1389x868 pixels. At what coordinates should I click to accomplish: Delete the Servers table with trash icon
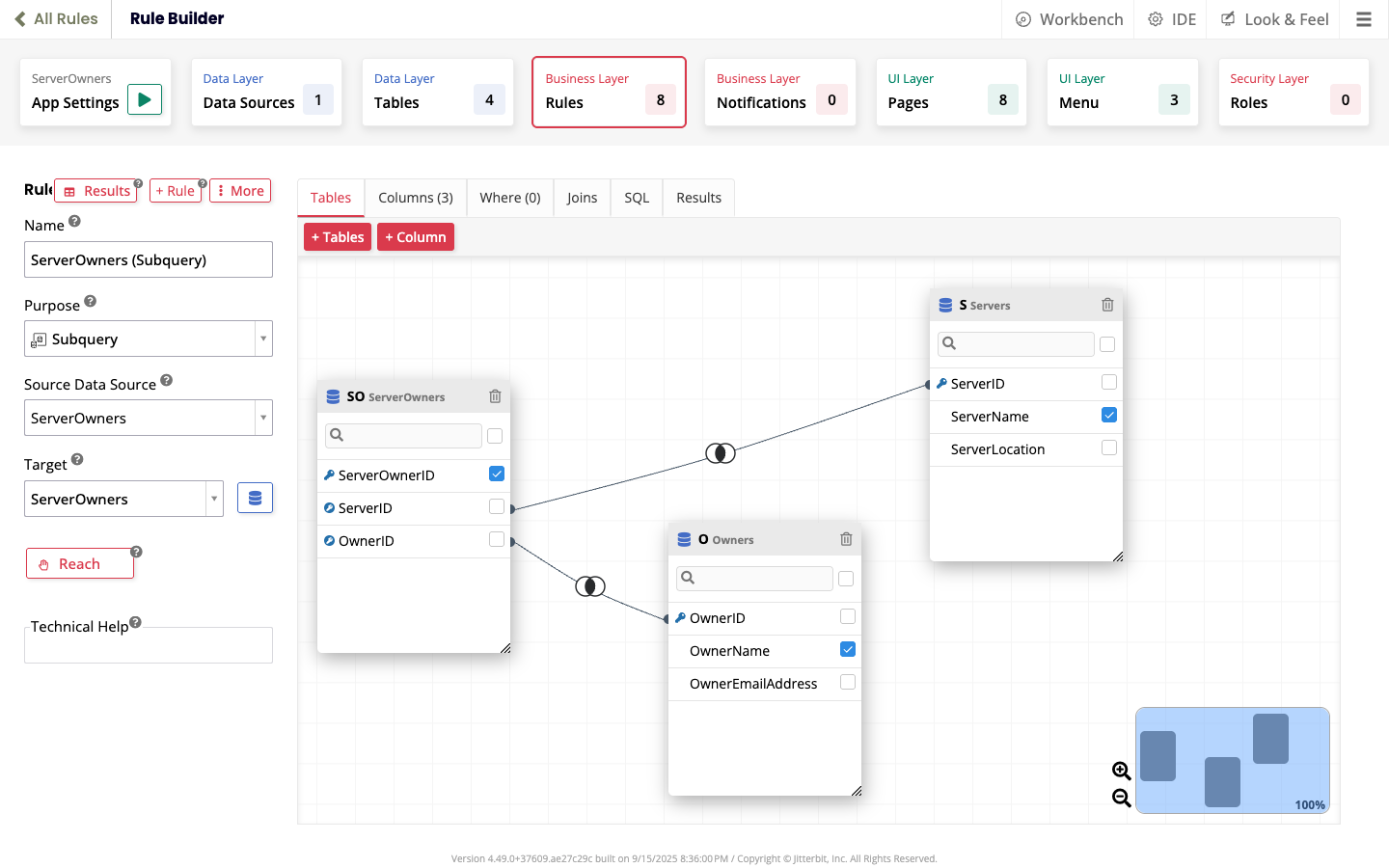coord(1107,305)
